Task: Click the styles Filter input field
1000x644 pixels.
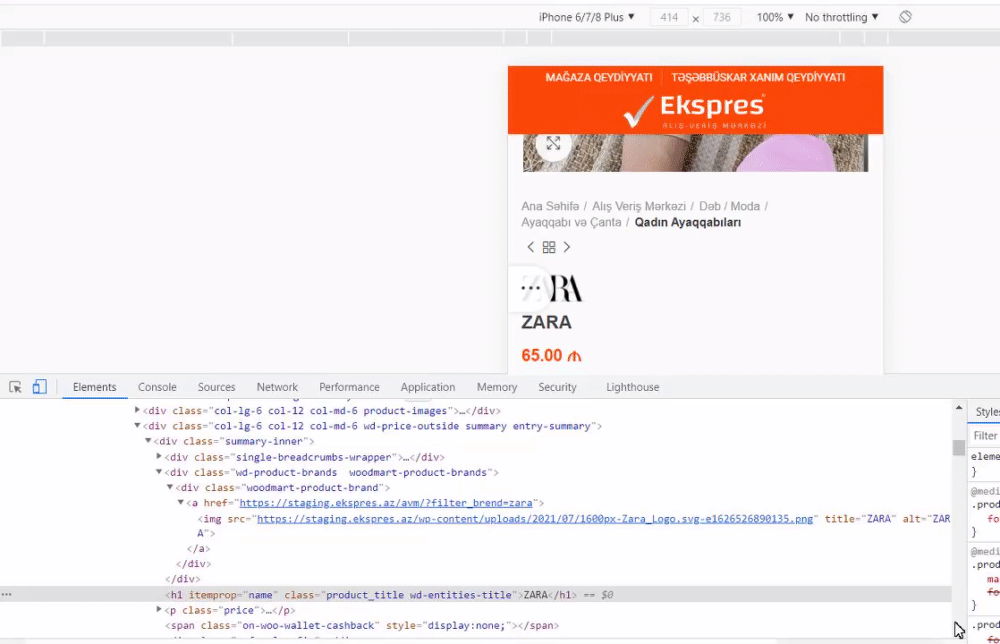Action: (x=985, y=435)
